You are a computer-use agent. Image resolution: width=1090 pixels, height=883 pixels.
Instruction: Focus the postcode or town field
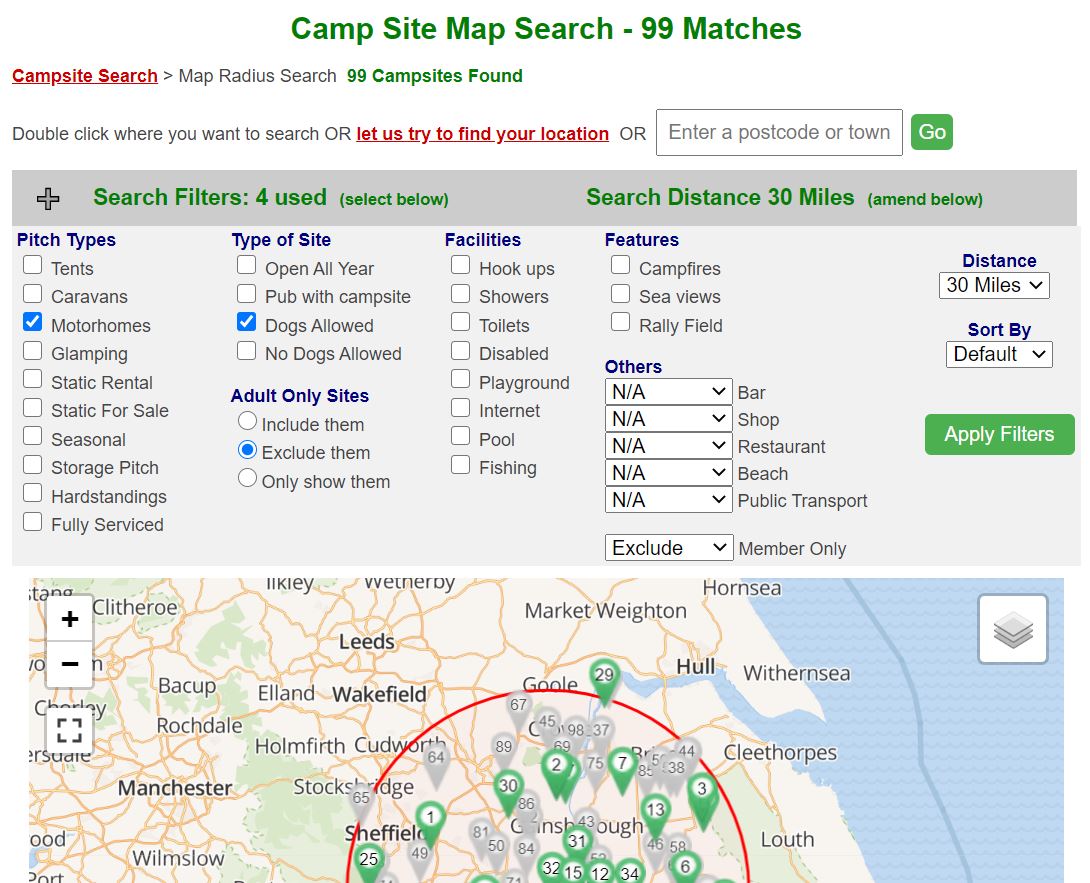778,133
